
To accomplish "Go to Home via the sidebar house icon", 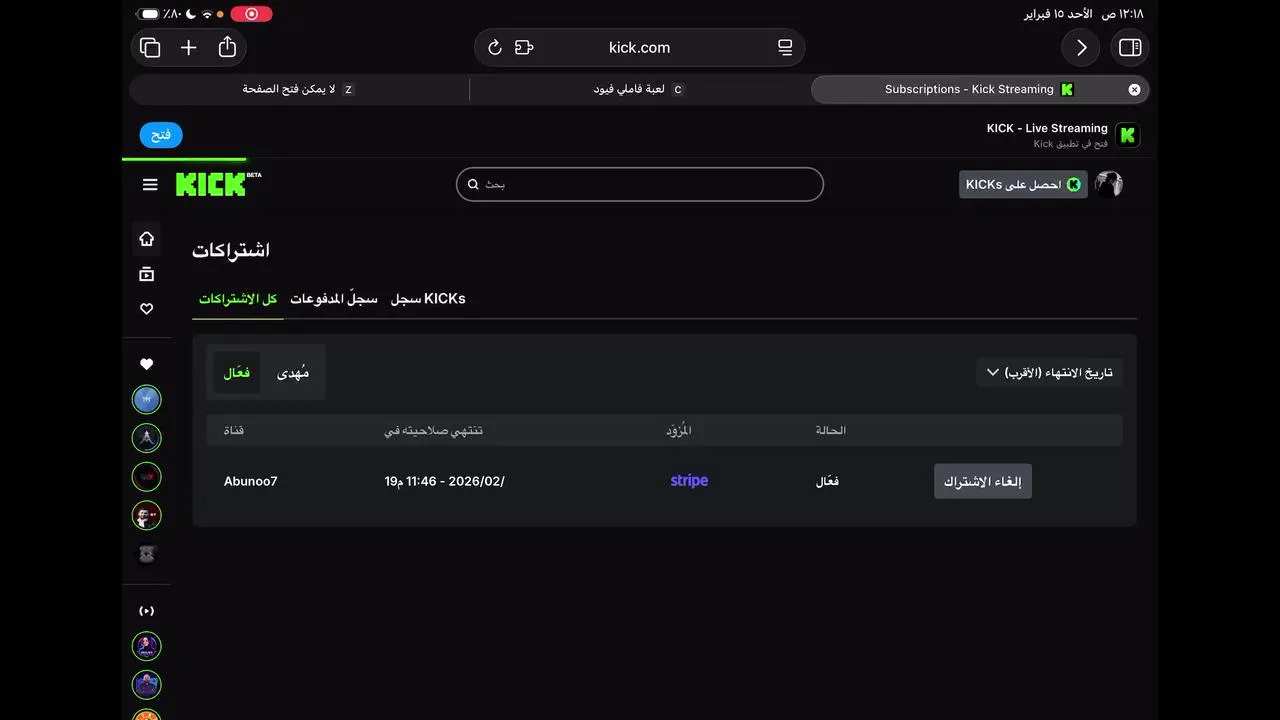I will [x=147, y=239].
